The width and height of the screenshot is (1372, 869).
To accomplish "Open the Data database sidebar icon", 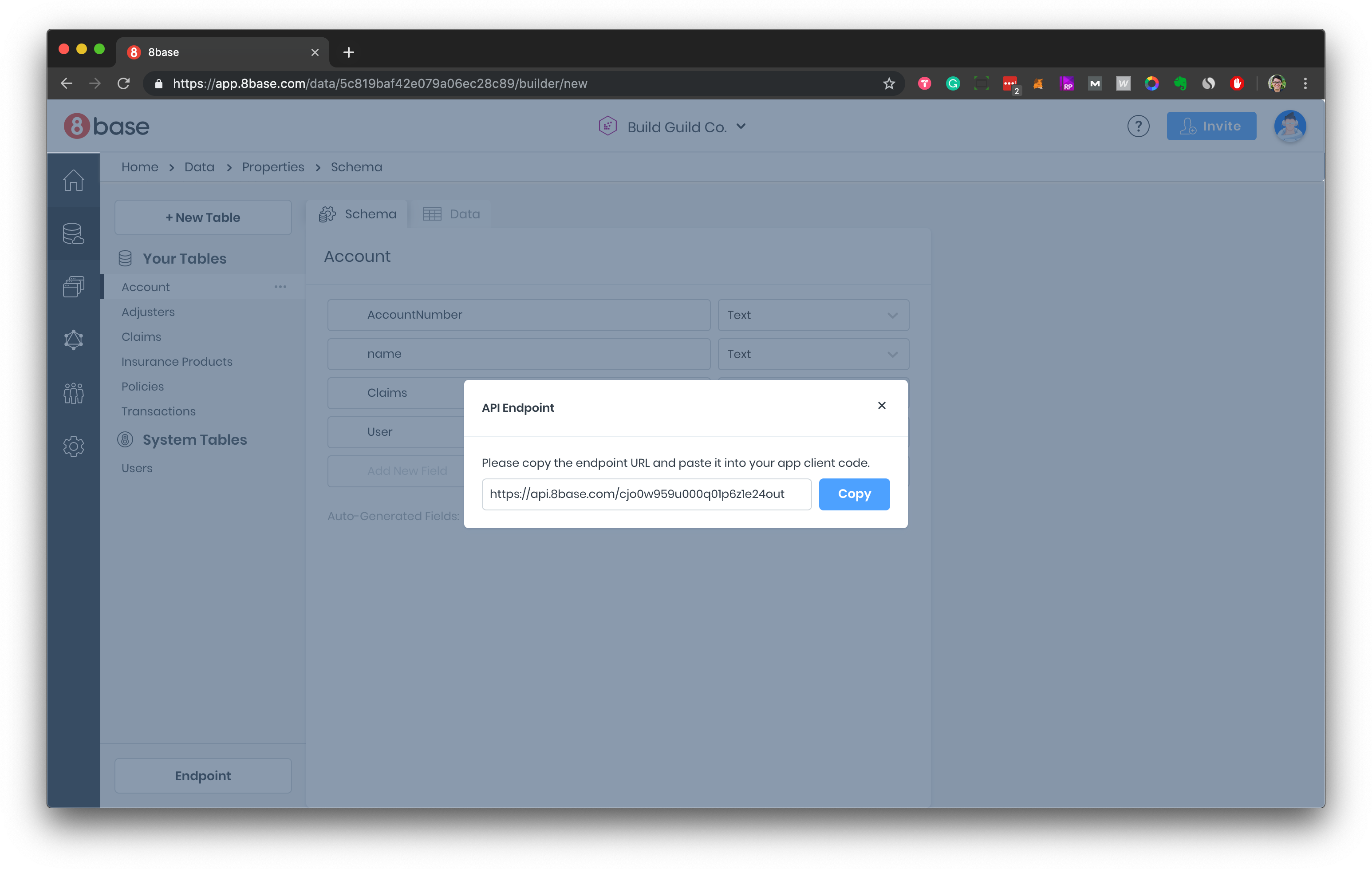I will [x=74, y=233].
